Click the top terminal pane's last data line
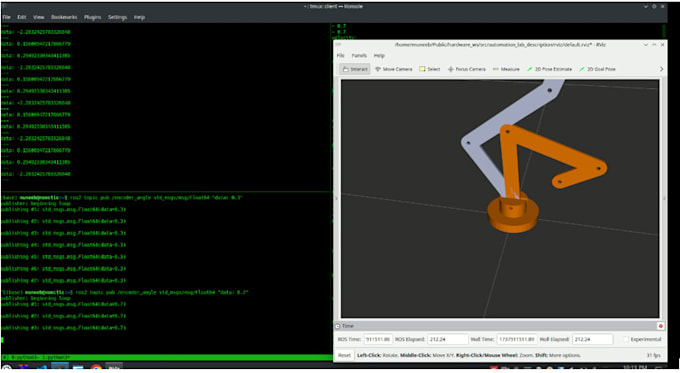Viewport: 680px width, 373px height. (36, 174)
